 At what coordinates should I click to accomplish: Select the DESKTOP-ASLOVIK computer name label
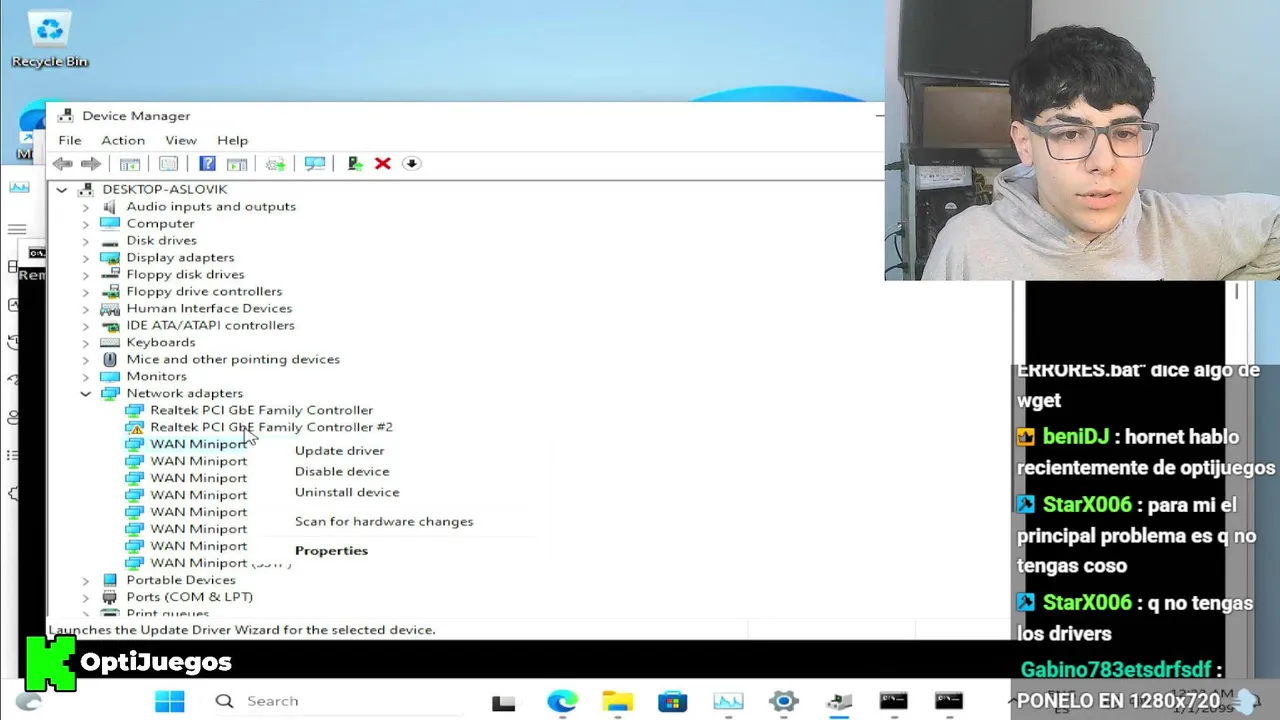click(165, 189)
